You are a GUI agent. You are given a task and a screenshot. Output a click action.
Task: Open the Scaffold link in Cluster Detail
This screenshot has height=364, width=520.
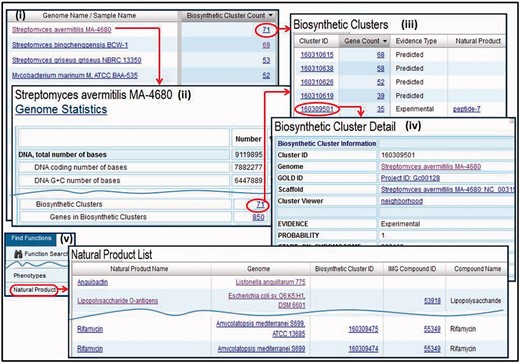(x=448, y=189)
